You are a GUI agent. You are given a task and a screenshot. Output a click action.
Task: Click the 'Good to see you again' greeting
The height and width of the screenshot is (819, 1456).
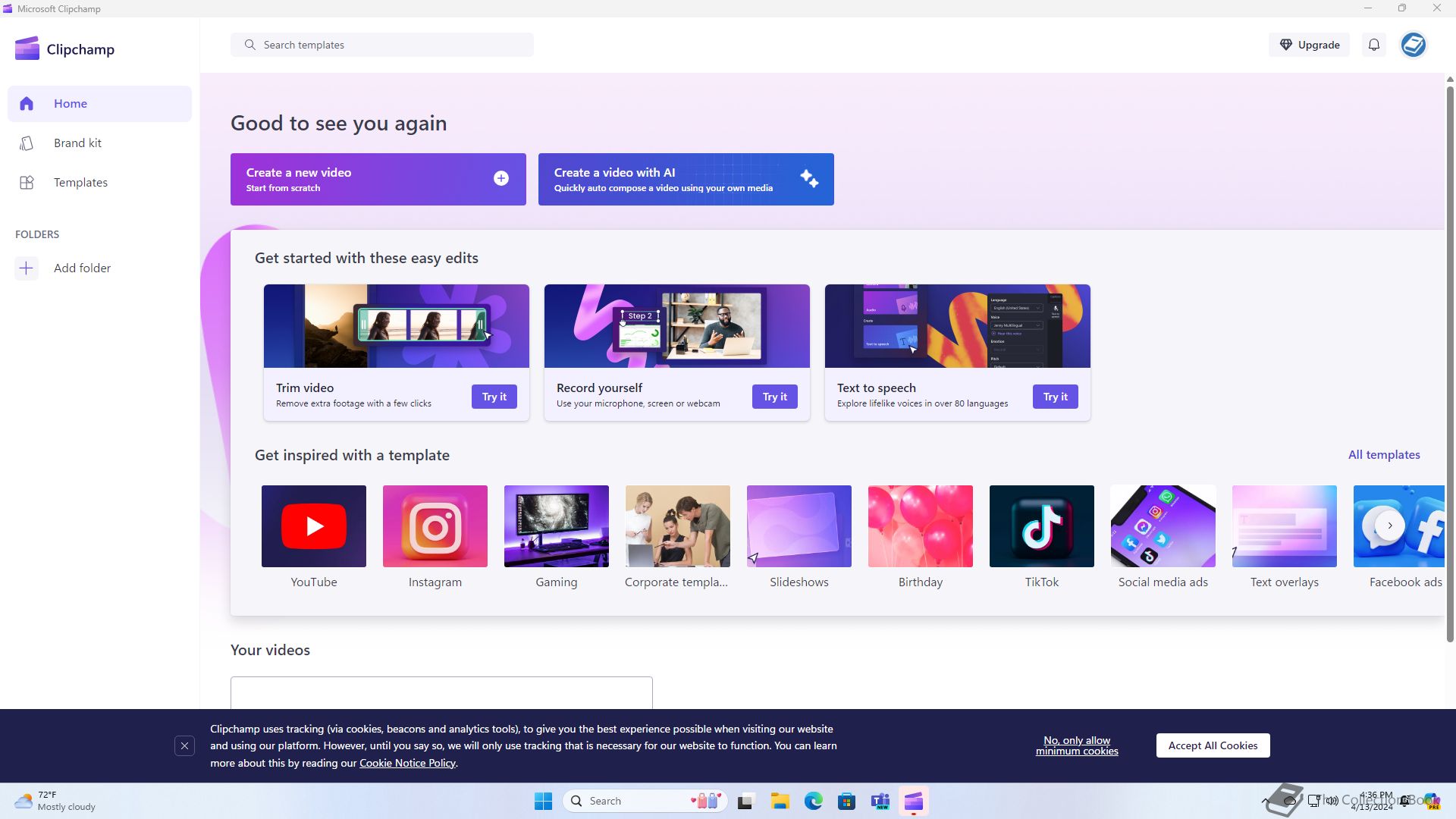[x=338, y=124]
